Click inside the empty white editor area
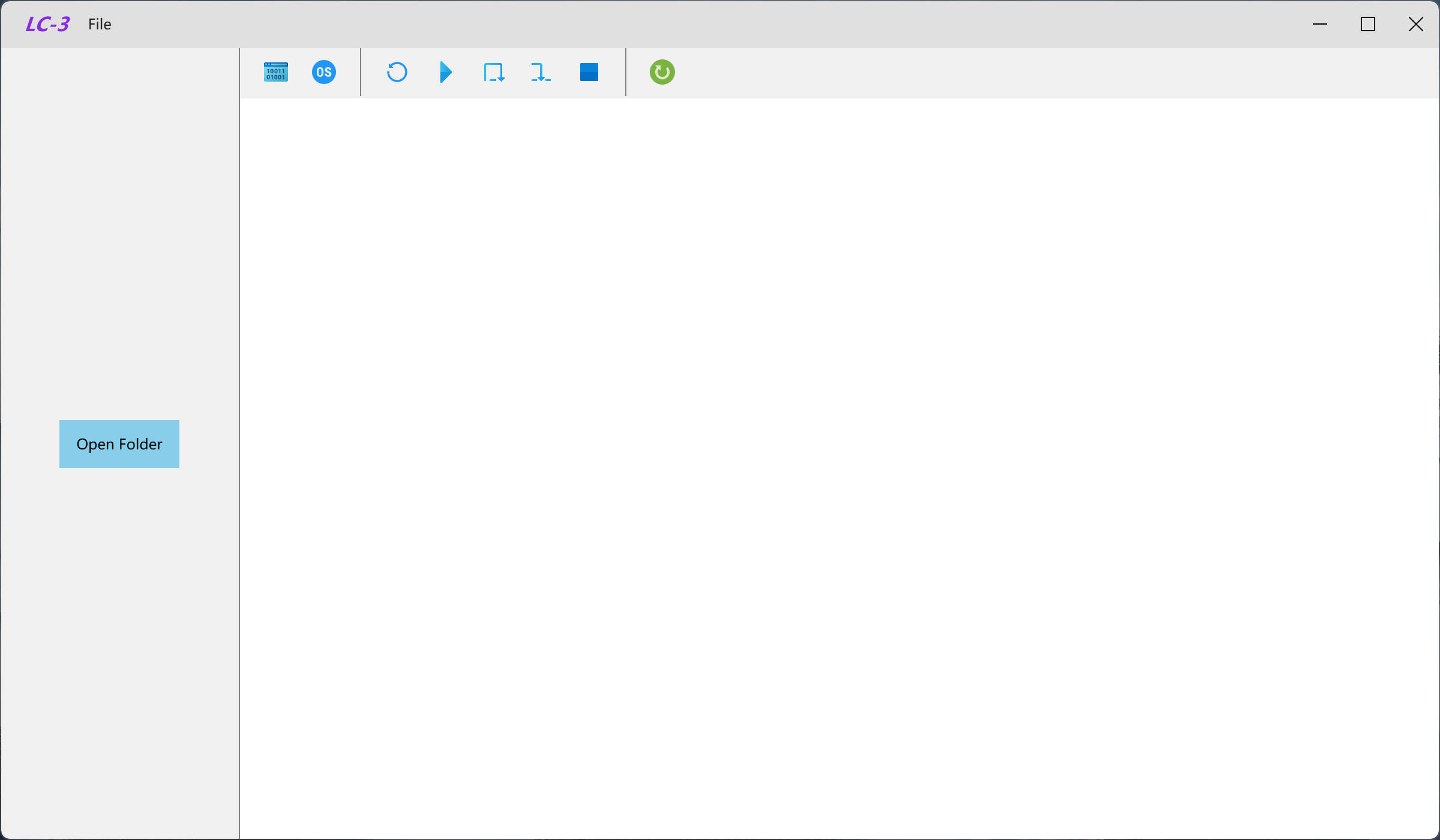1440x840 pixels. (840, 468)
